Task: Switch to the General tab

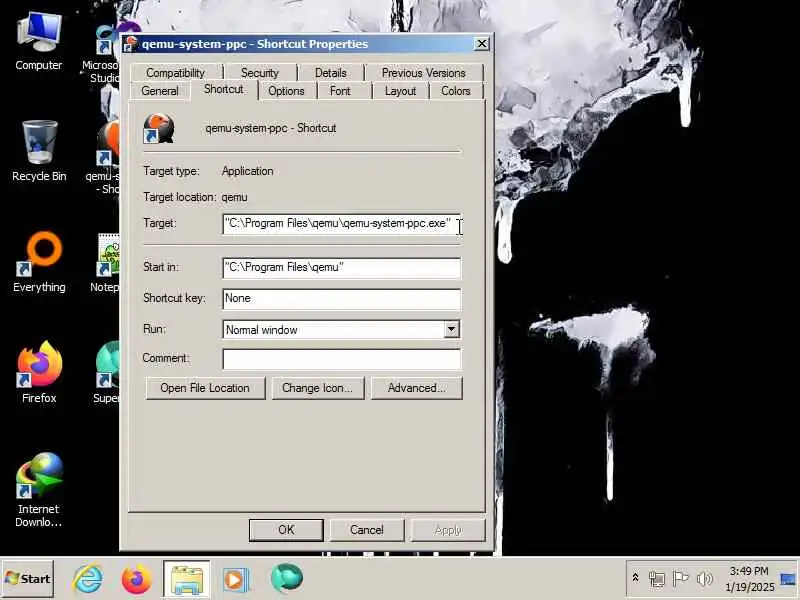Action: 160,91
